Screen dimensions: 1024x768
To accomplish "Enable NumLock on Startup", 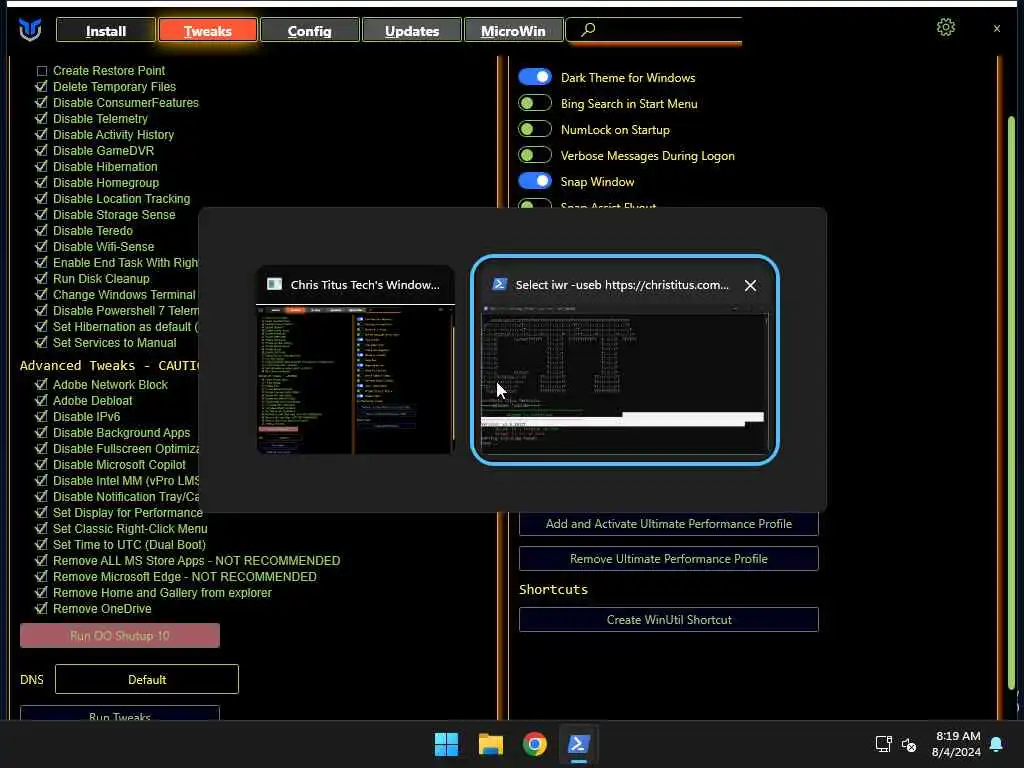I will coord(535,129).
